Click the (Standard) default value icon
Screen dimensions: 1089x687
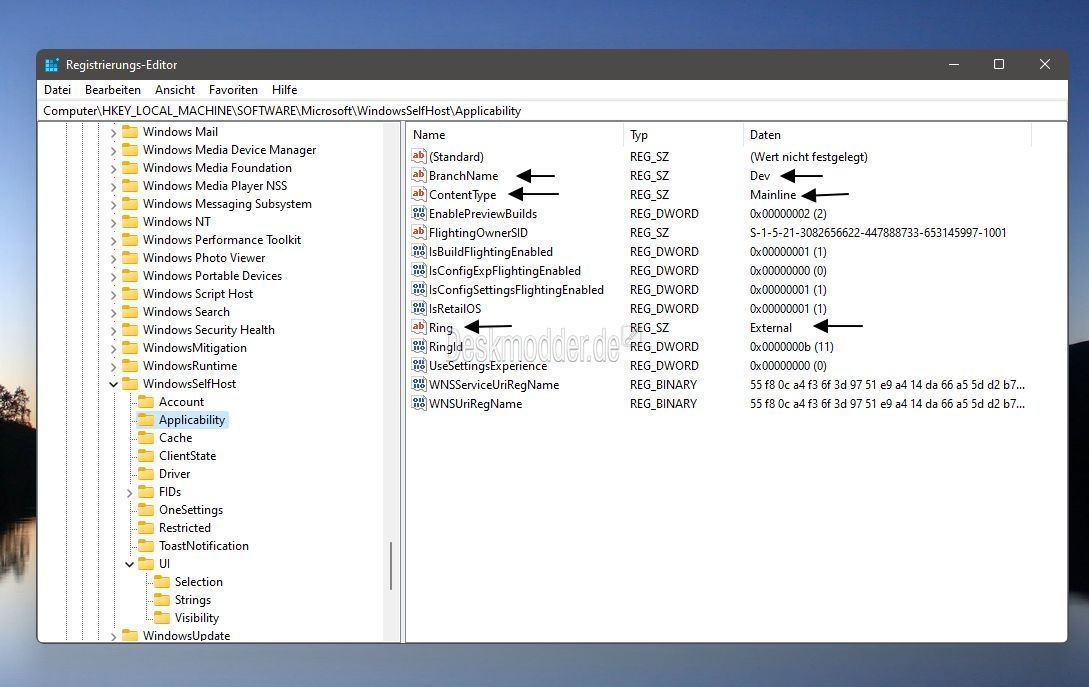(x=418, y=156)
